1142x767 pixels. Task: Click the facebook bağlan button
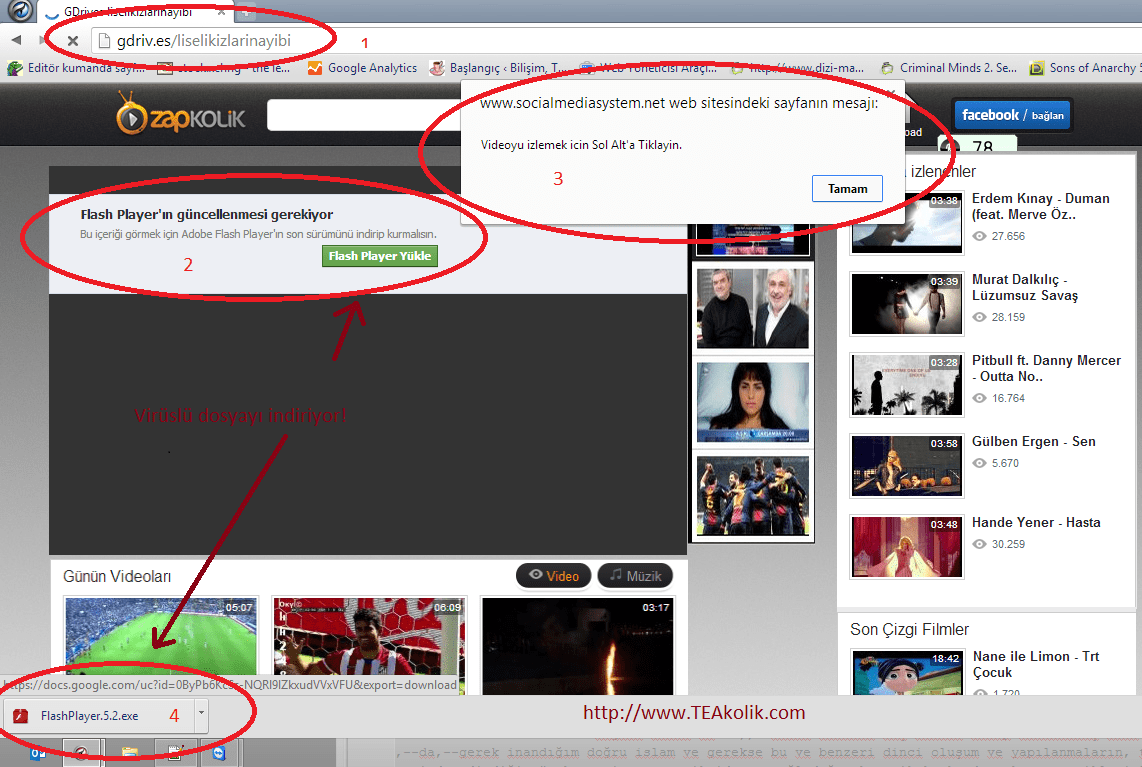tap(1012, 115)
